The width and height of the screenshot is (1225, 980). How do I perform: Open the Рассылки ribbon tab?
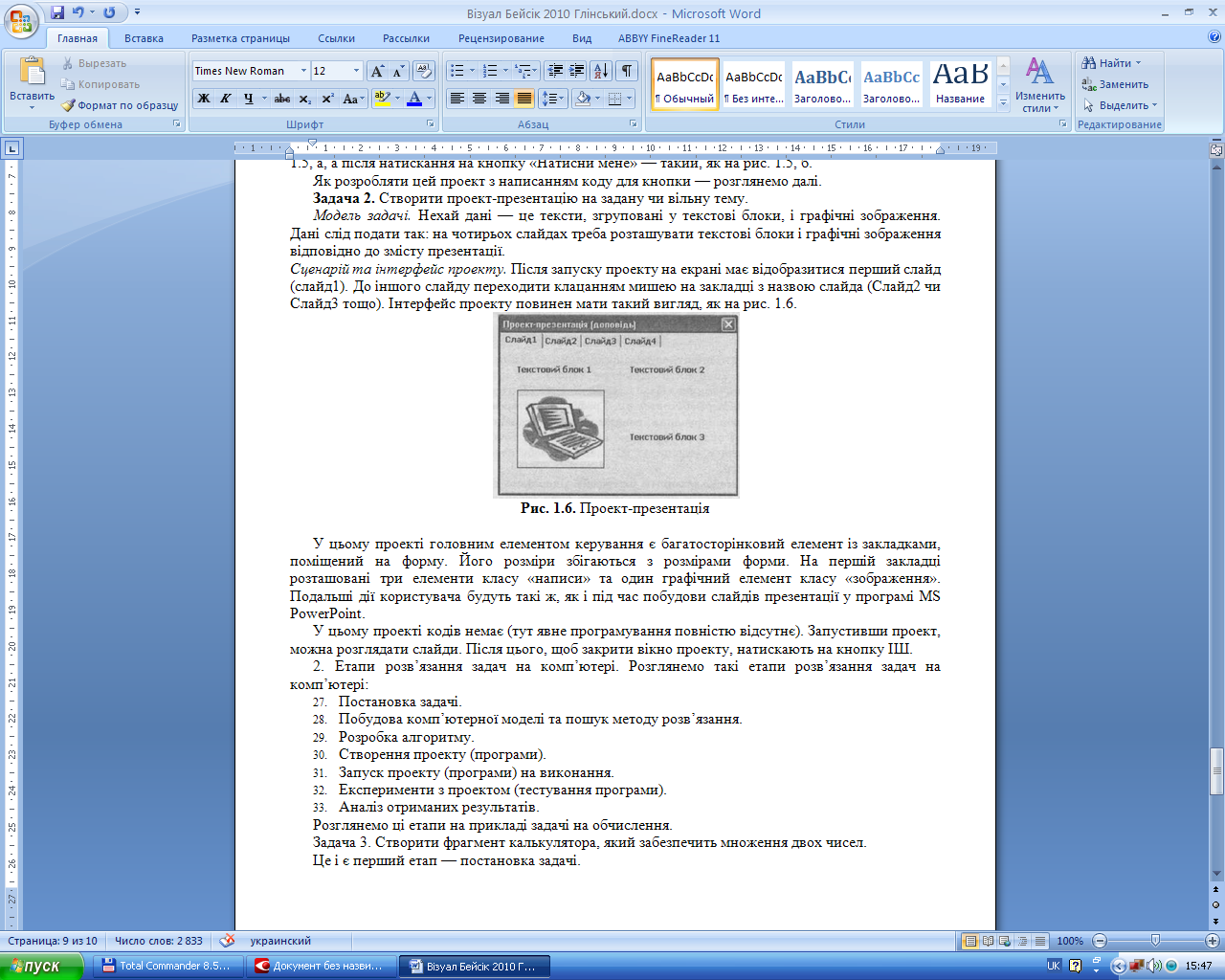click(x=406, y=38)
